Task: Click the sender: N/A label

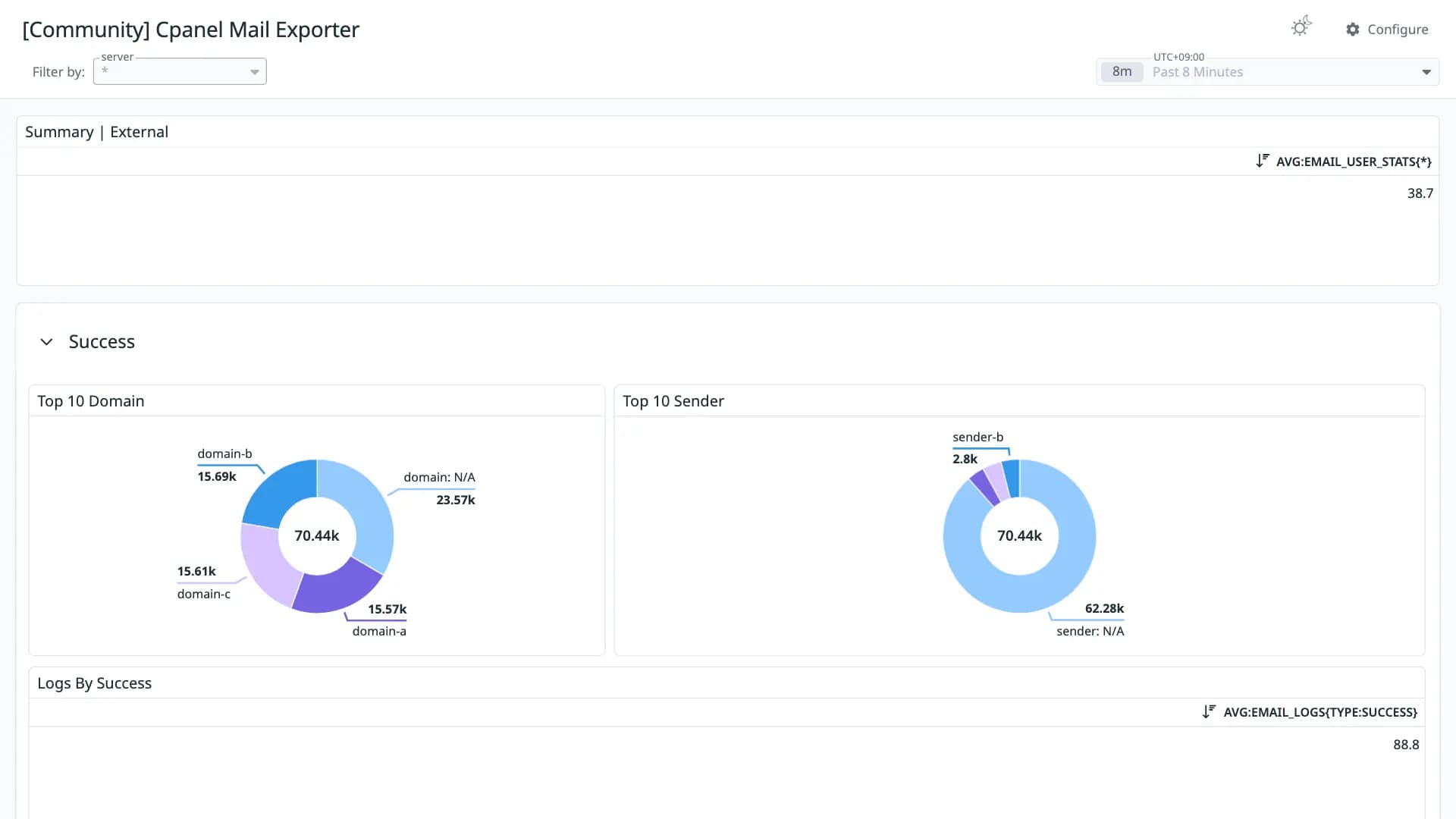Action: pyautogui.click(x=1090, y=631)
